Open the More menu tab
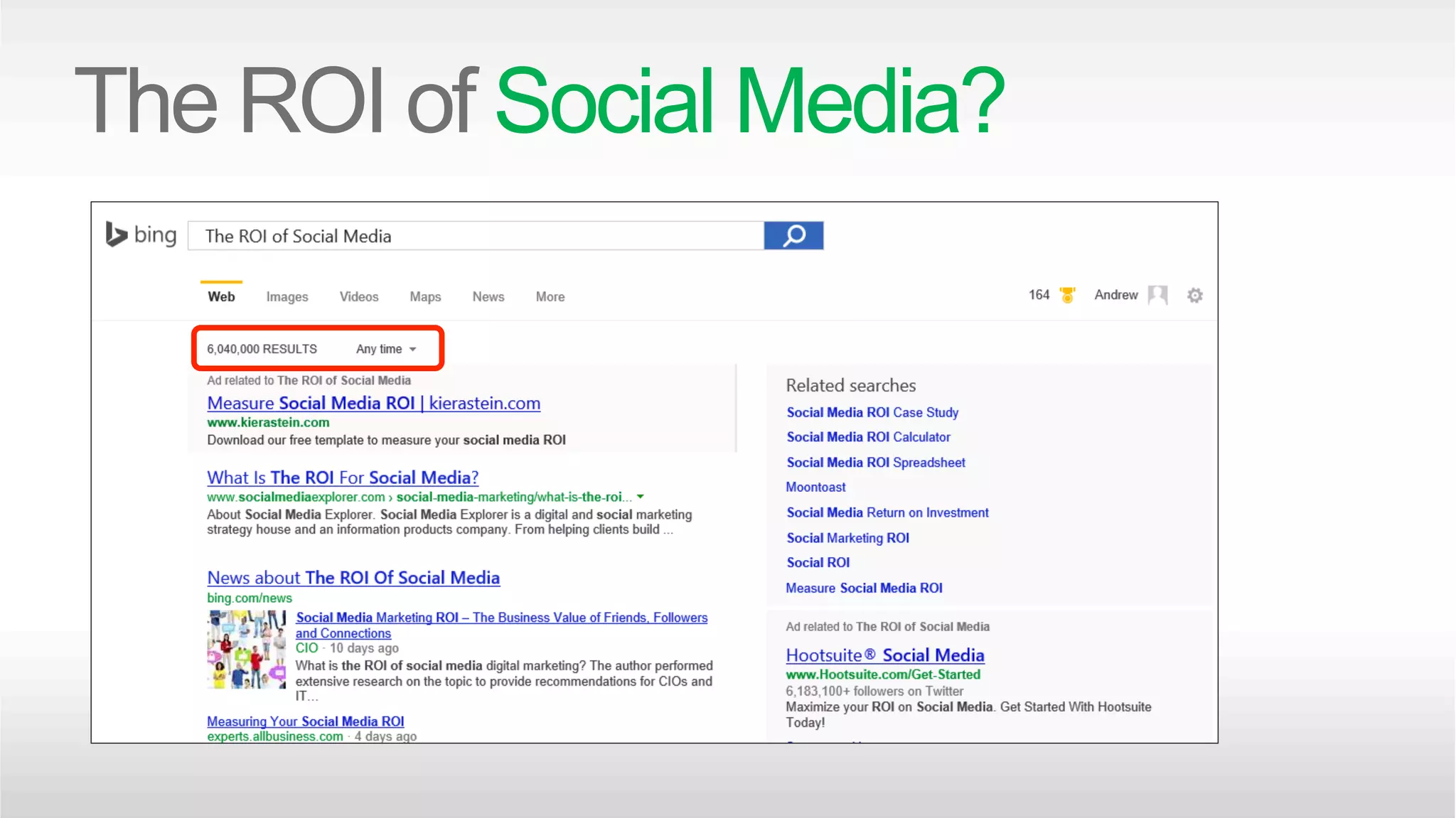Screen dimensions: 1456x818 point(550,296)
